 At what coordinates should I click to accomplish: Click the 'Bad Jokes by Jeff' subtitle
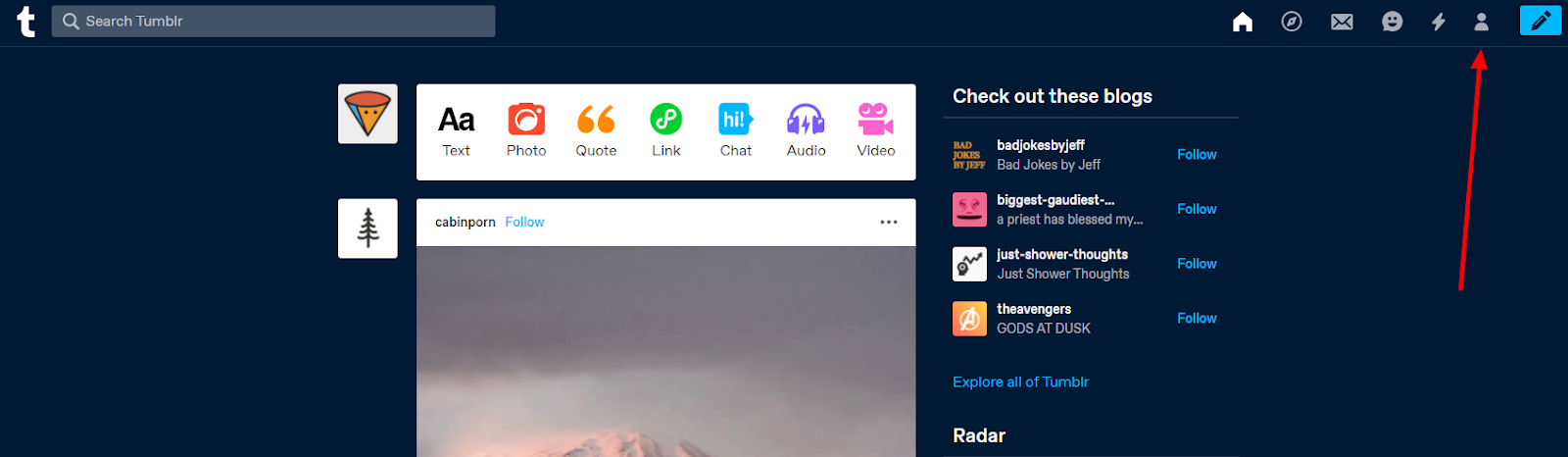point(1049,165)
